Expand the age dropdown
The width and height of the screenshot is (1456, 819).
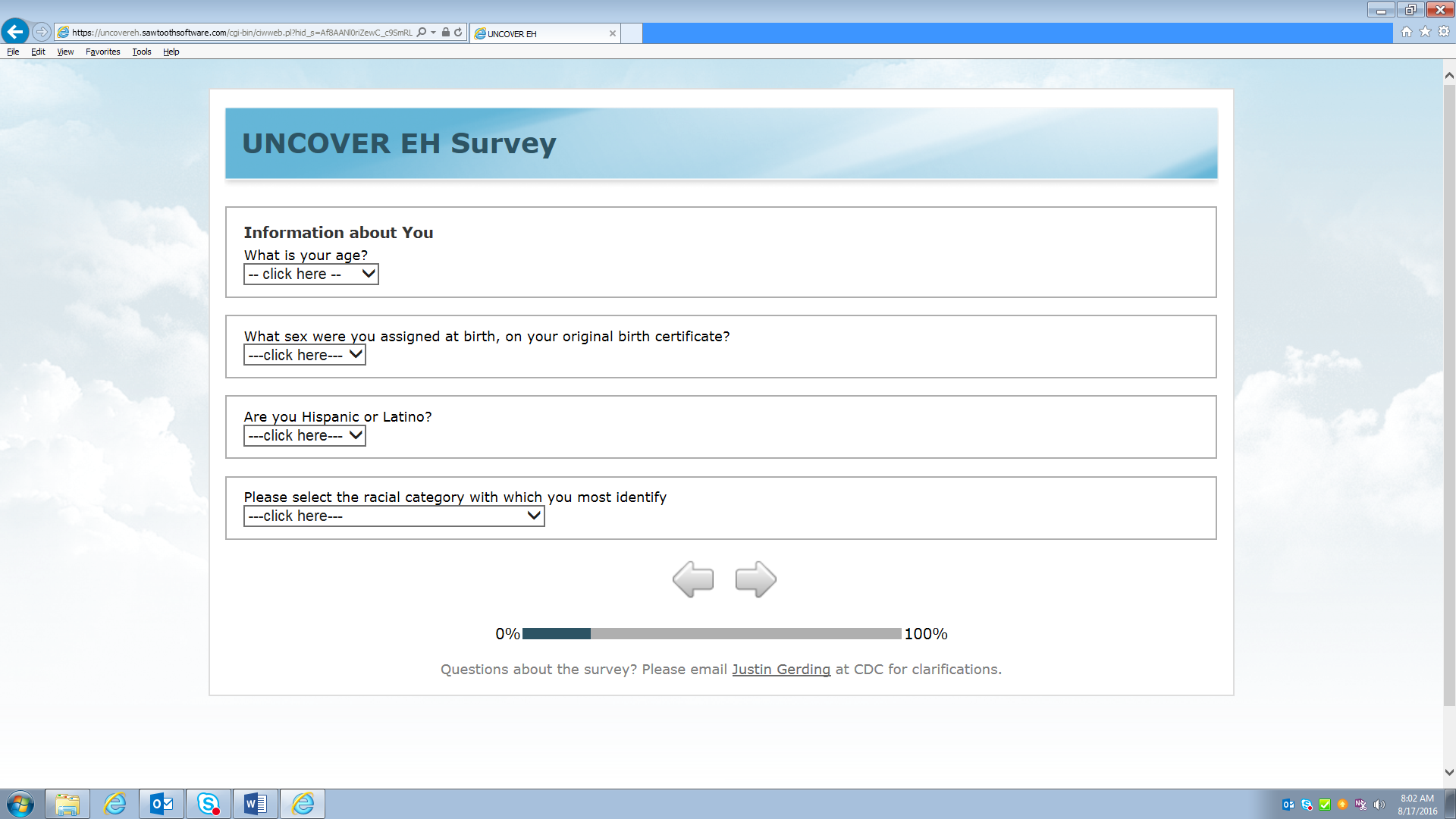[x=311, y=275]
